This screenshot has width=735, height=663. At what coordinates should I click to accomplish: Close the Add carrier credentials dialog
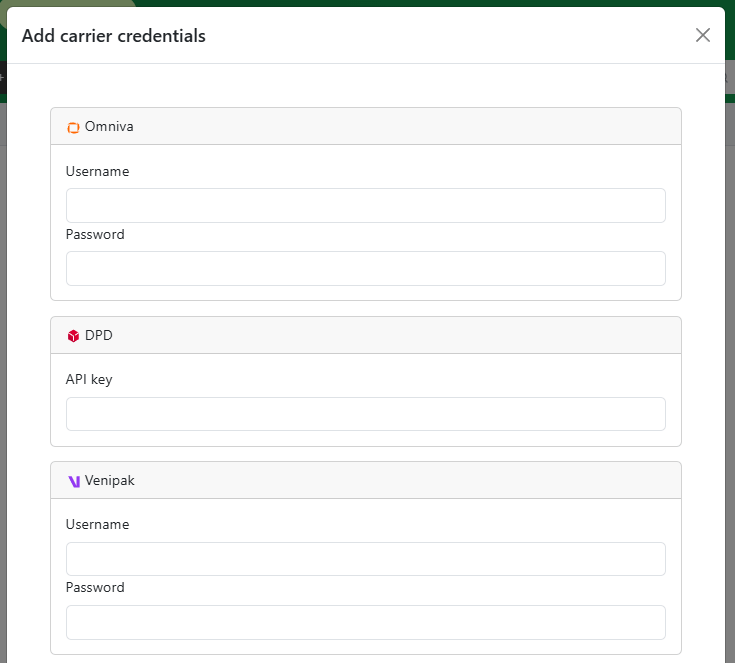tap(703, 35)
